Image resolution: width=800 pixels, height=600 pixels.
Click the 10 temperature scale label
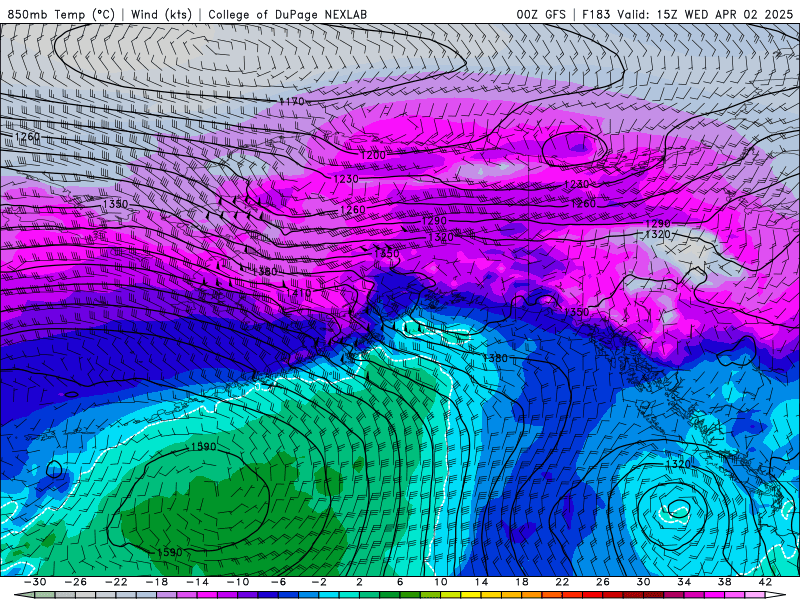(440, 582)
